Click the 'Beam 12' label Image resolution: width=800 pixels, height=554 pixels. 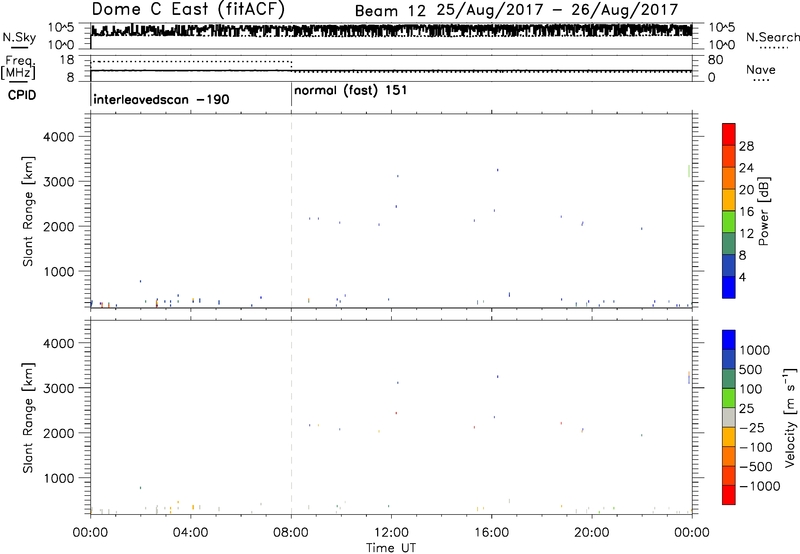point(390,10)
